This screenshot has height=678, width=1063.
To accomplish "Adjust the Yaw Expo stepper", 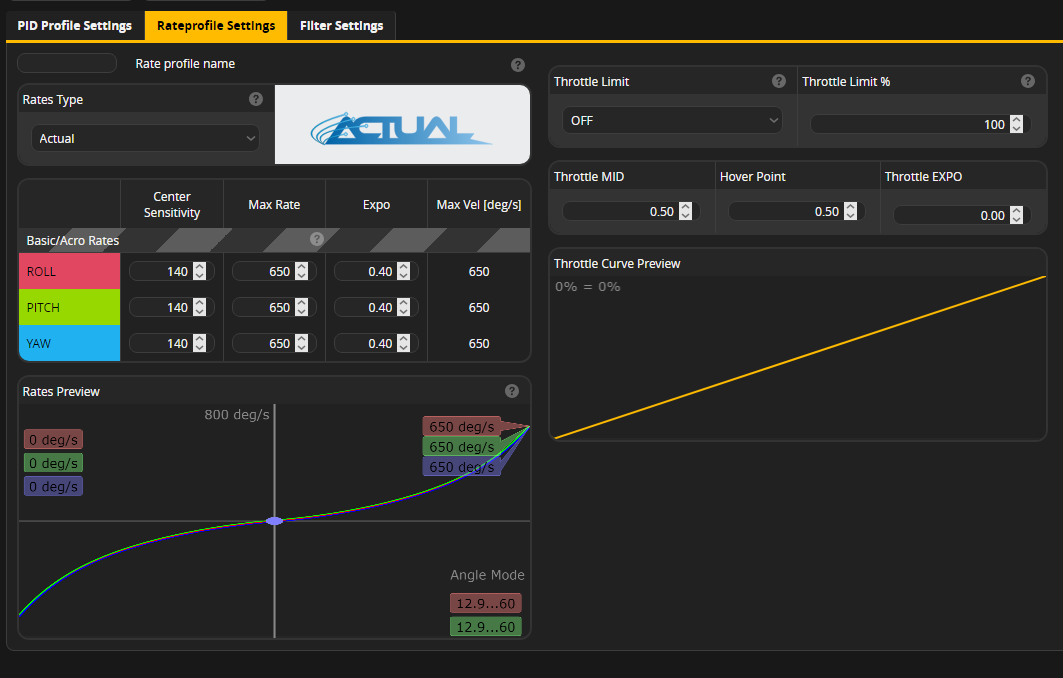I will (x=403, y=343).
